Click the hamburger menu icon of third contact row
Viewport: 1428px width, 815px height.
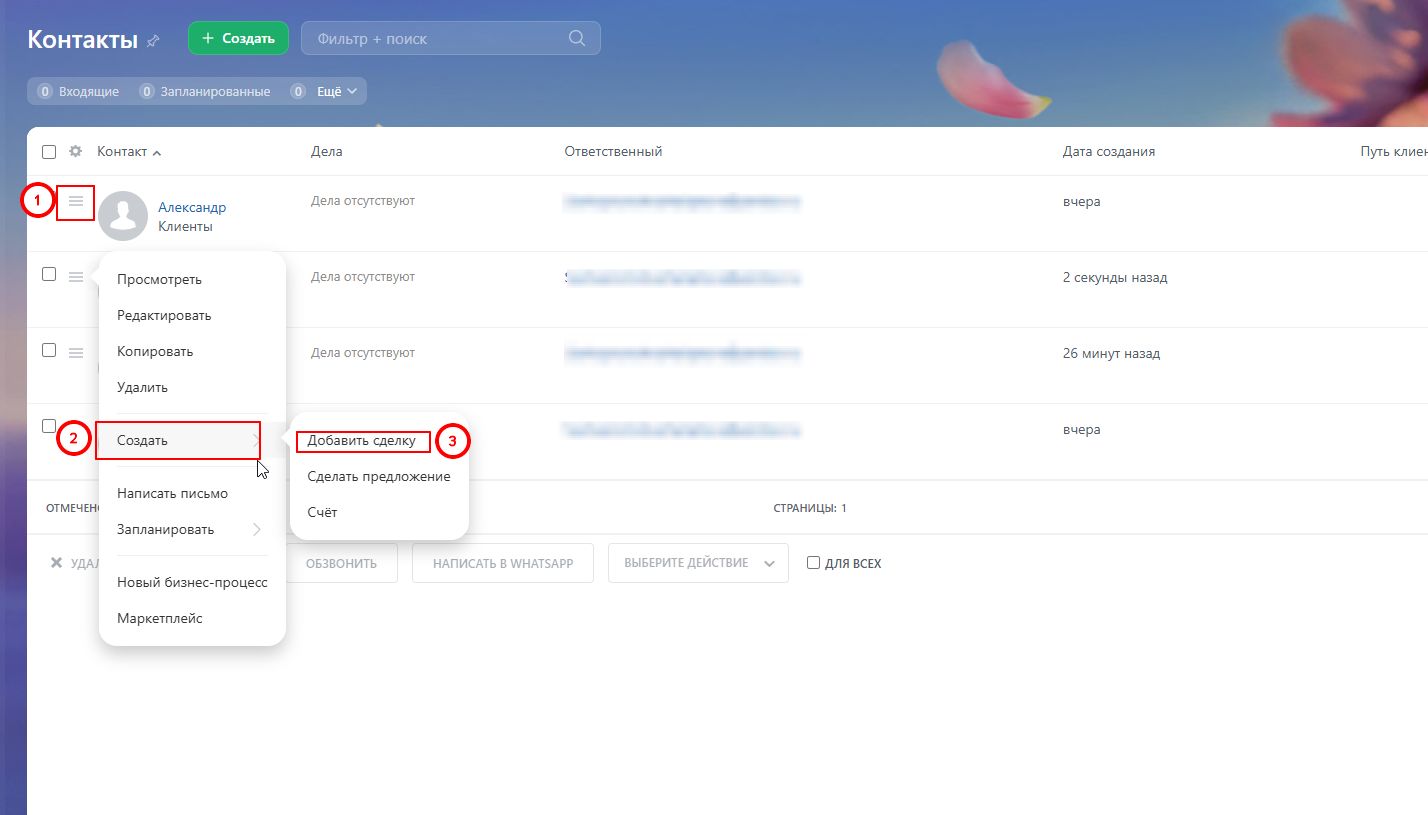click(x=76, y=353)
